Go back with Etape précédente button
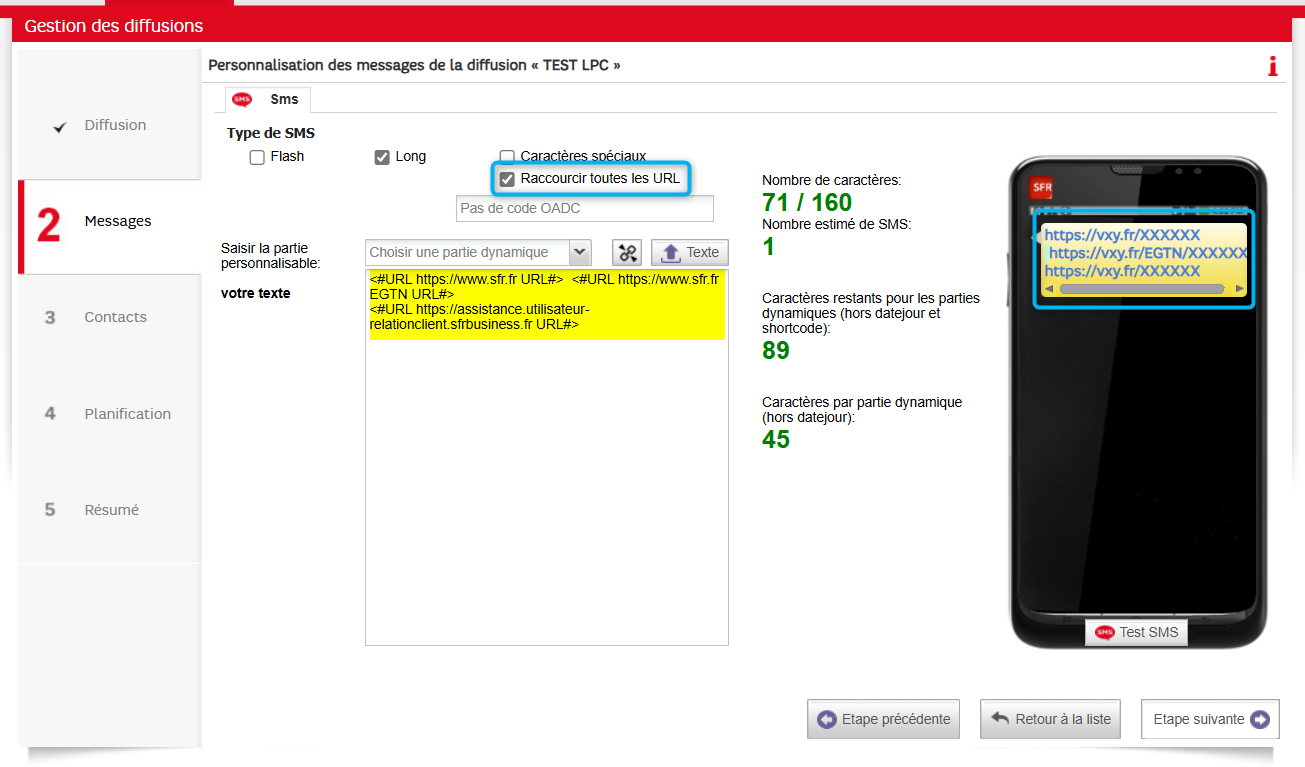Viewport: 1305px width, 767px height. coord(883,719)
